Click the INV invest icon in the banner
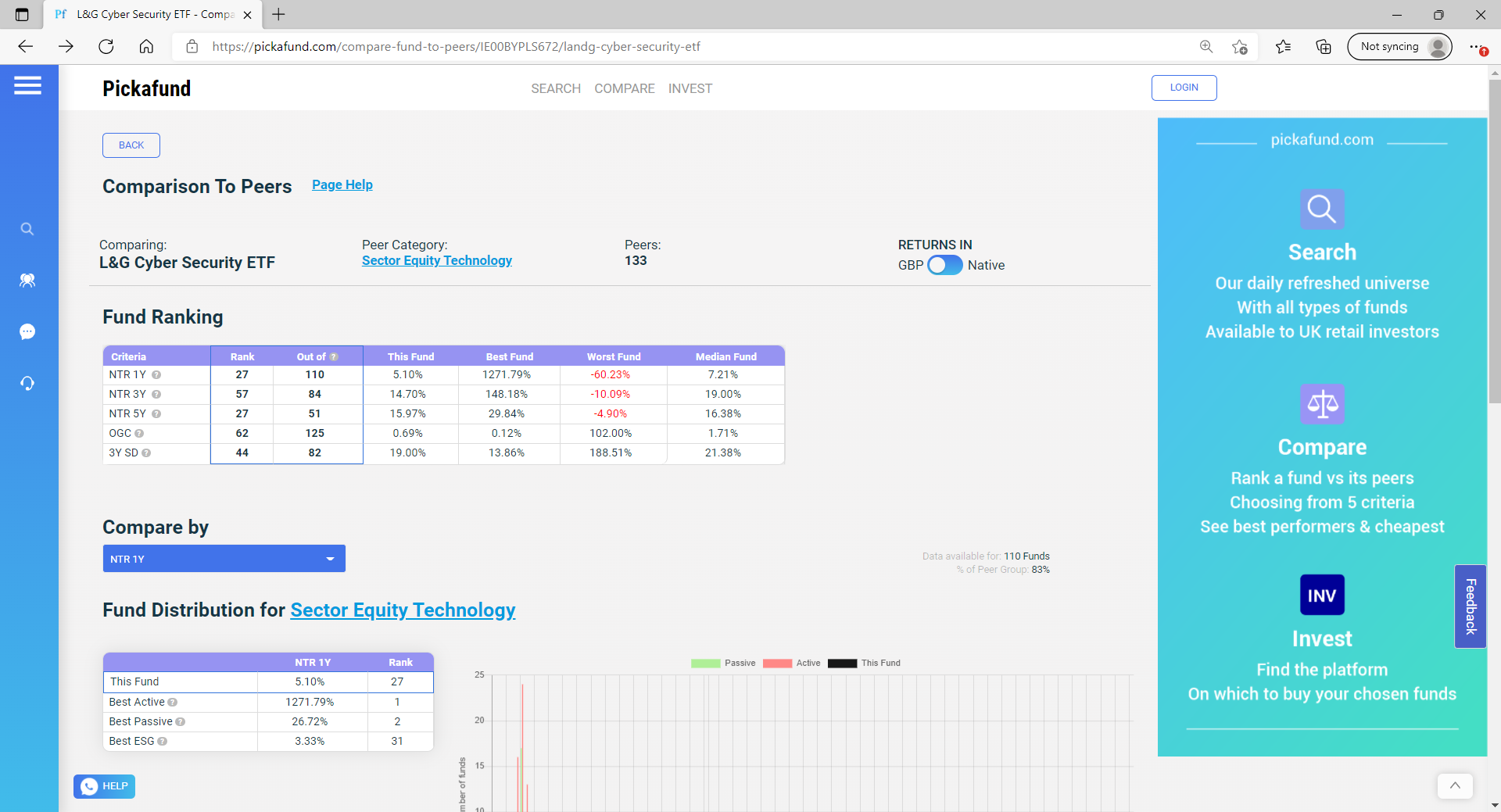Image resolution: width=1501 pixels, height=812 pixels. [1322, 596]
